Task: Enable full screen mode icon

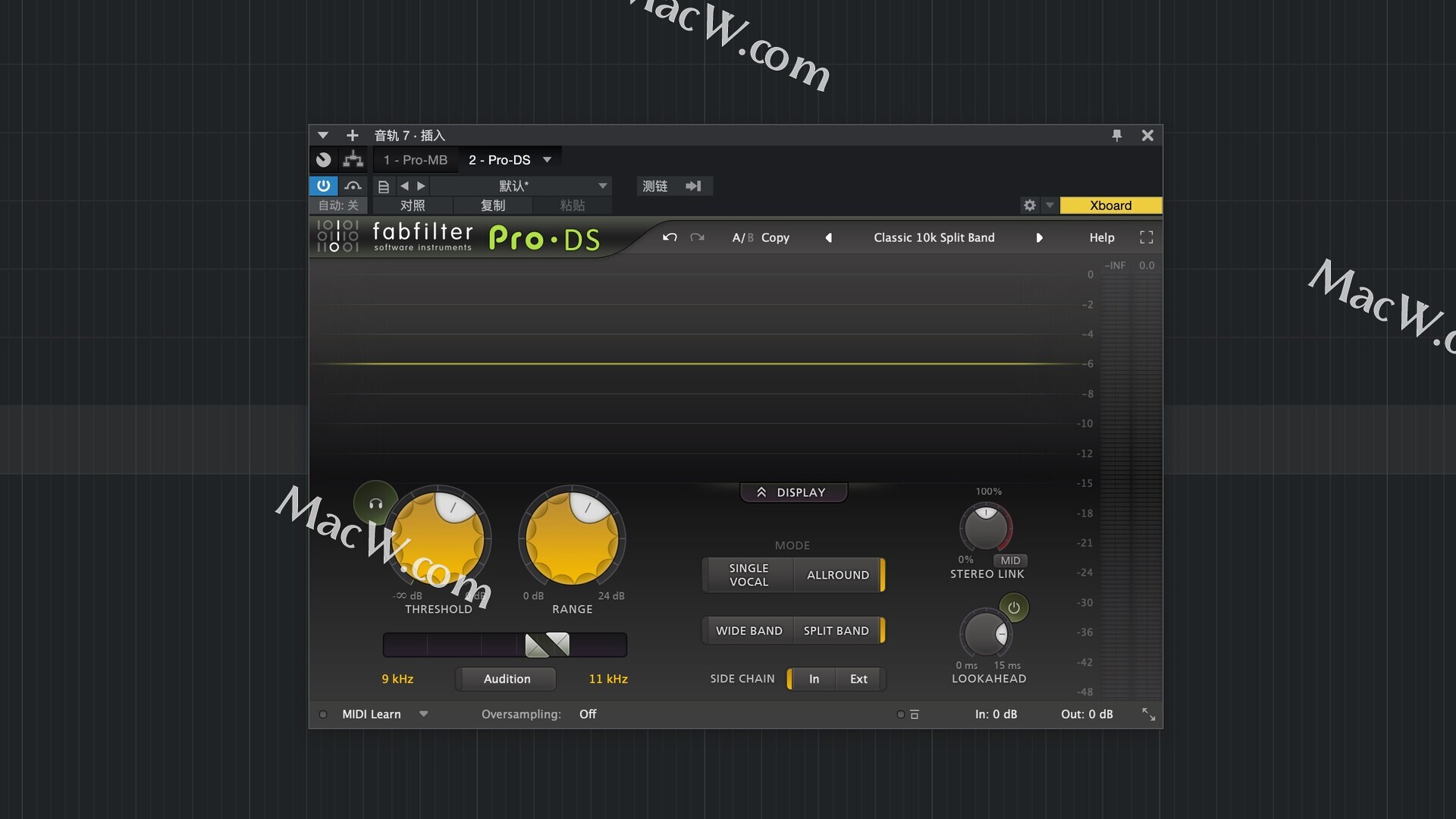Action: tap(1146, 237)
